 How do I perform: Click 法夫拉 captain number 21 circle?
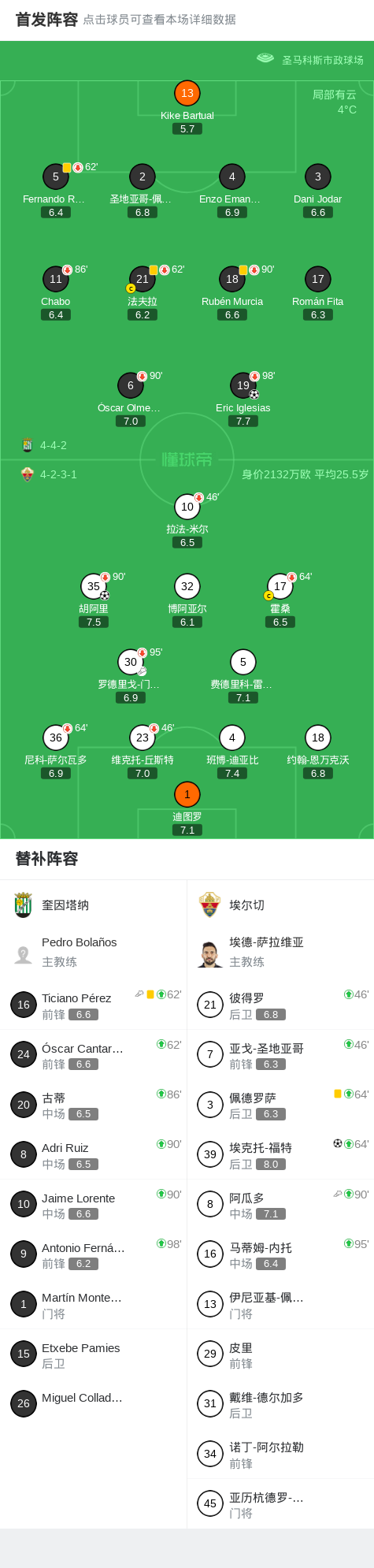tap(143, 279)
